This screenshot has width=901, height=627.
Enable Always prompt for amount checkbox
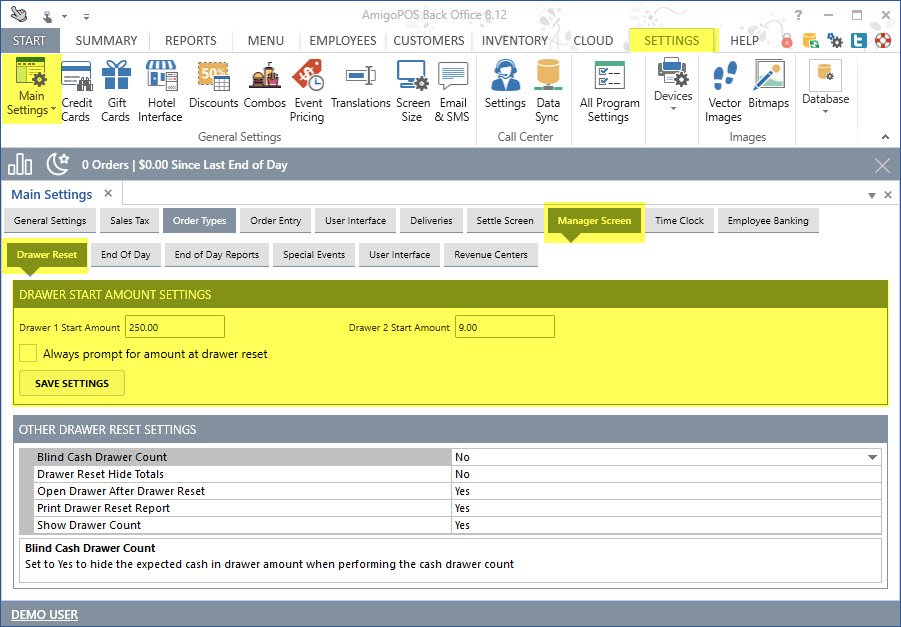click(x=28, y=353)
